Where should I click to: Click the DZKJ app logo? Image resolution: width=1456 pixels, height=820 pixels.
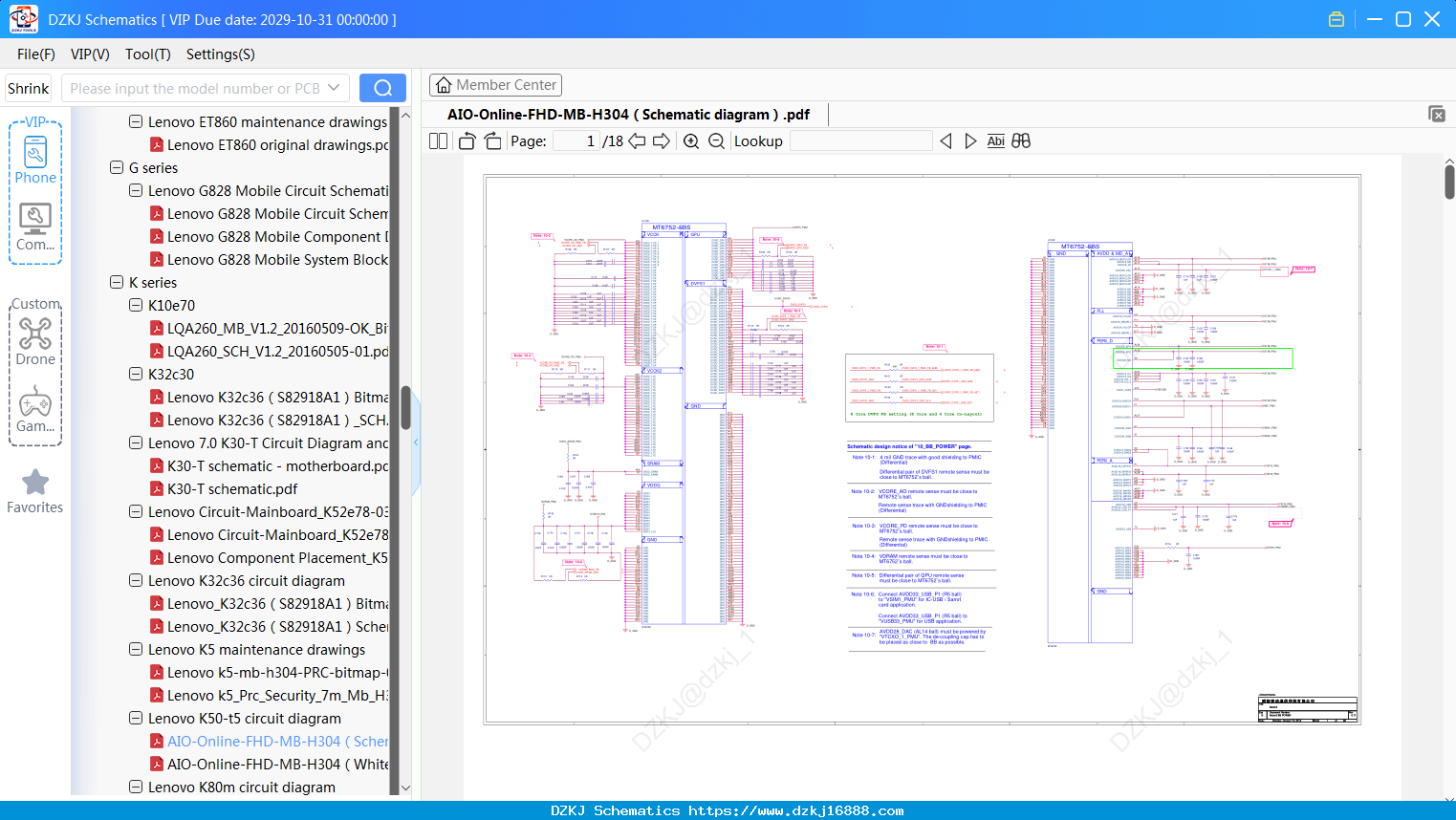point(23,19)
